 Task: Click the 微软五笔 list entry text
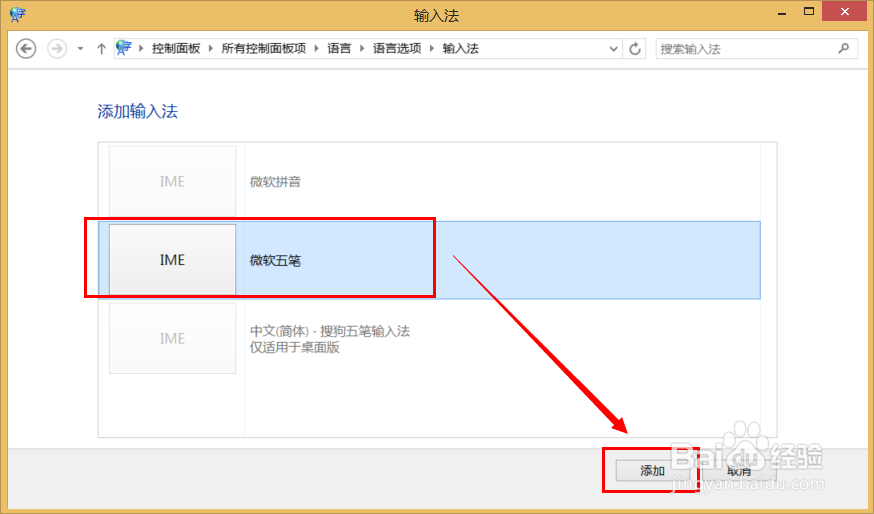(275, 260)
